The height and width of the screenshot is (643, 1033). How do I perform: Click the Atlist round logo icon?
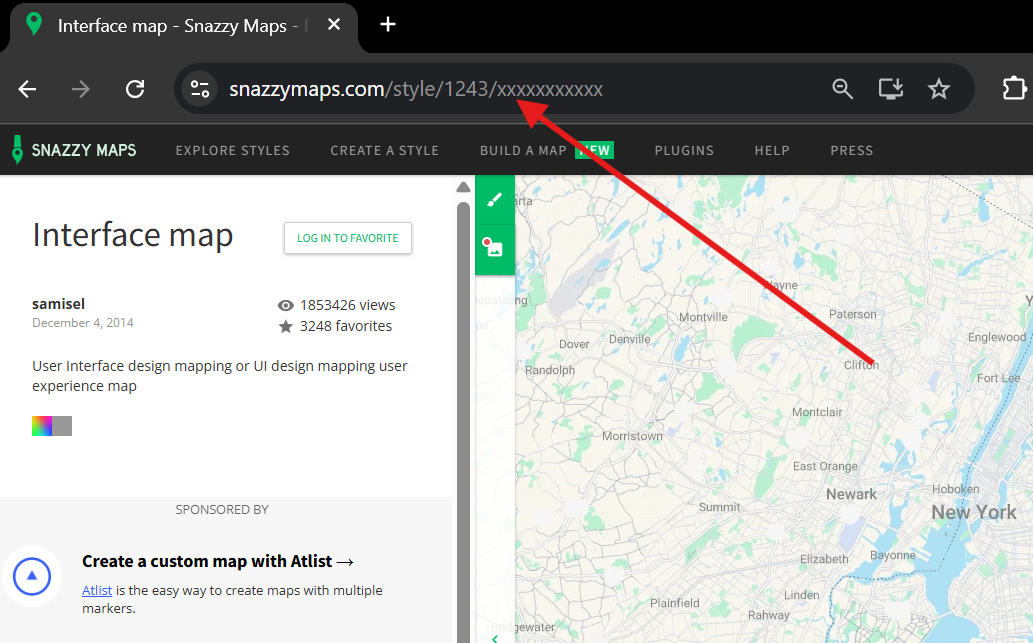click(32, 576)
